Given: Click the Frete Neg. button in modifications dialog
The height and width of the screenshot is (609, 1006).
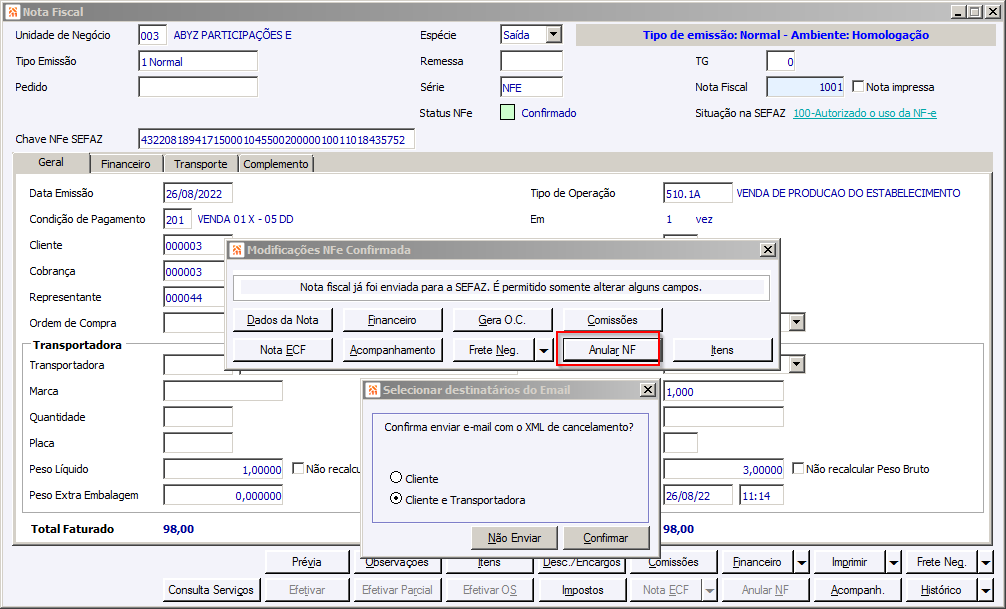Looking at the screenshot, I should click(x=493, y=350).
